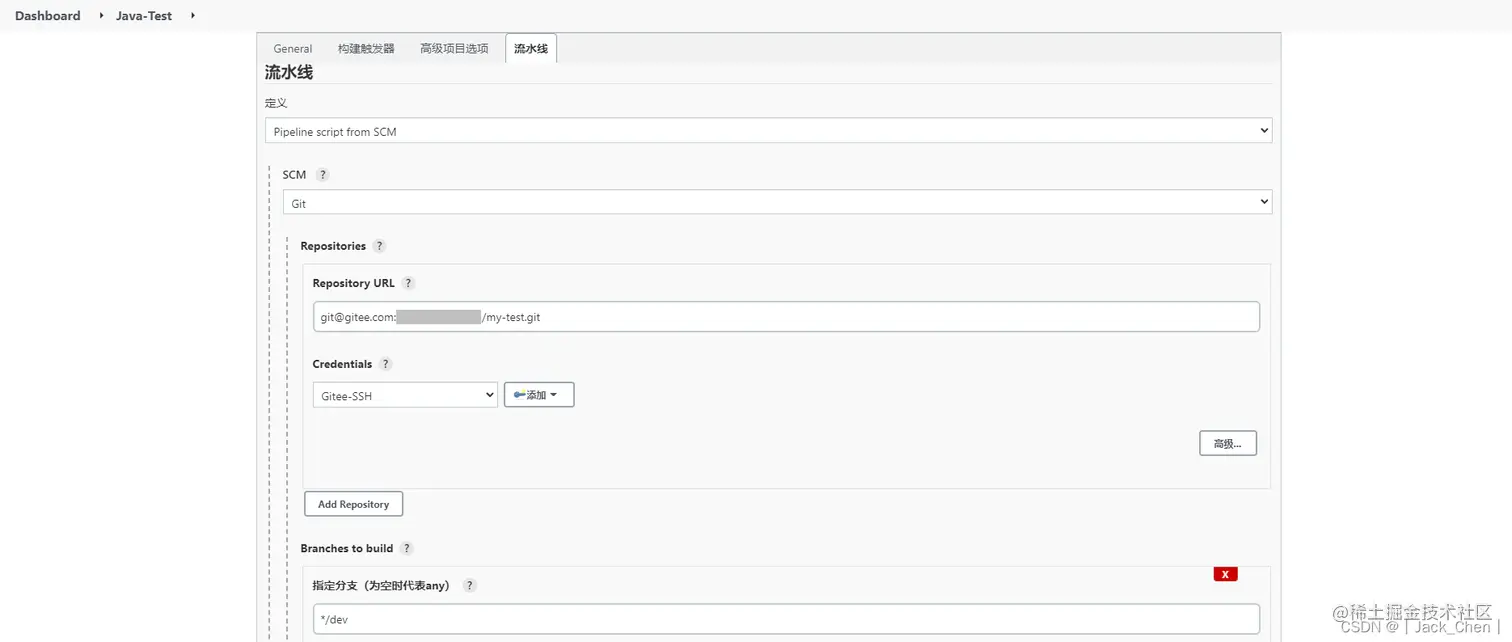Image resolution: width=1512 pixels, height=642 pixels.
Task: Click the 流水线 section heading
Action: tap(289, 72)
